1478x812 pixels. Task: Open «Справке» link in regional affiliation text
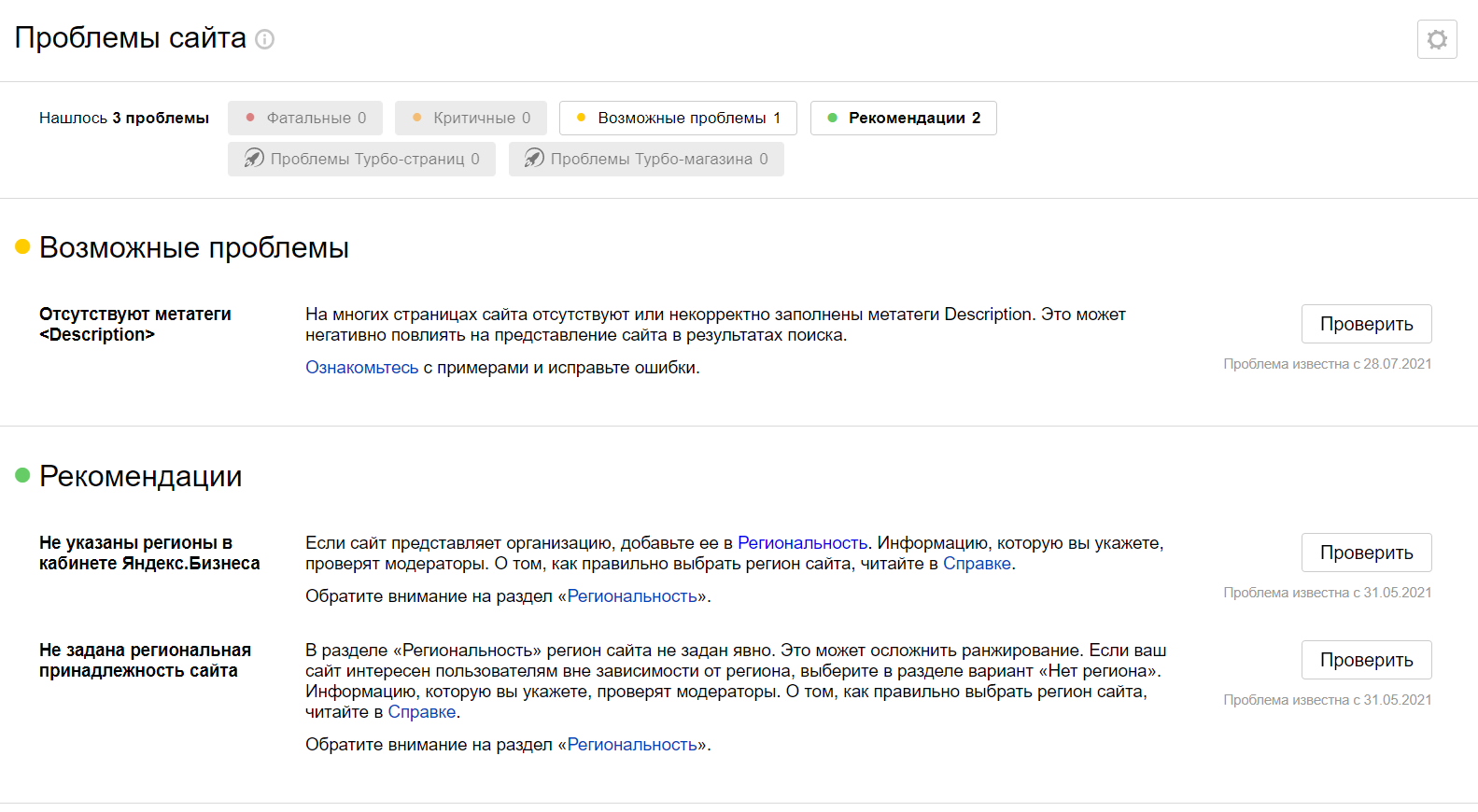pyautogui.click(x=422, y=712)
